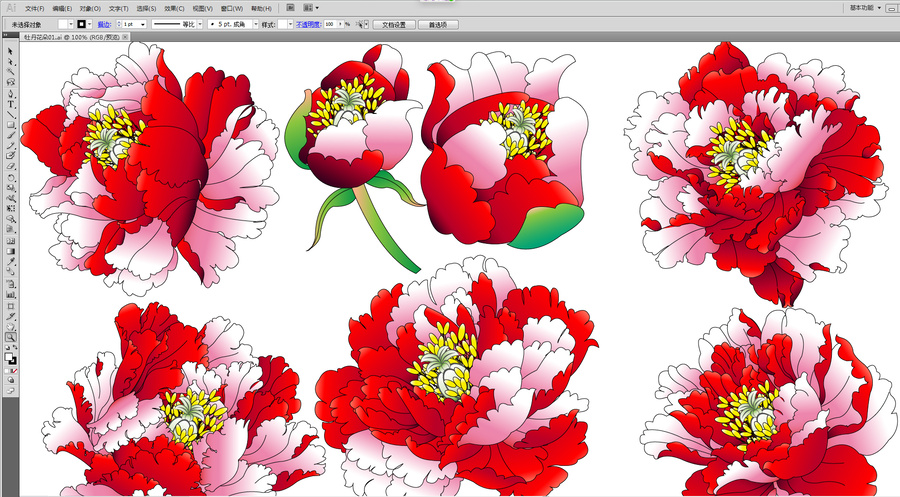Click the 不透明度 opacity link

(x=308, y=25)
